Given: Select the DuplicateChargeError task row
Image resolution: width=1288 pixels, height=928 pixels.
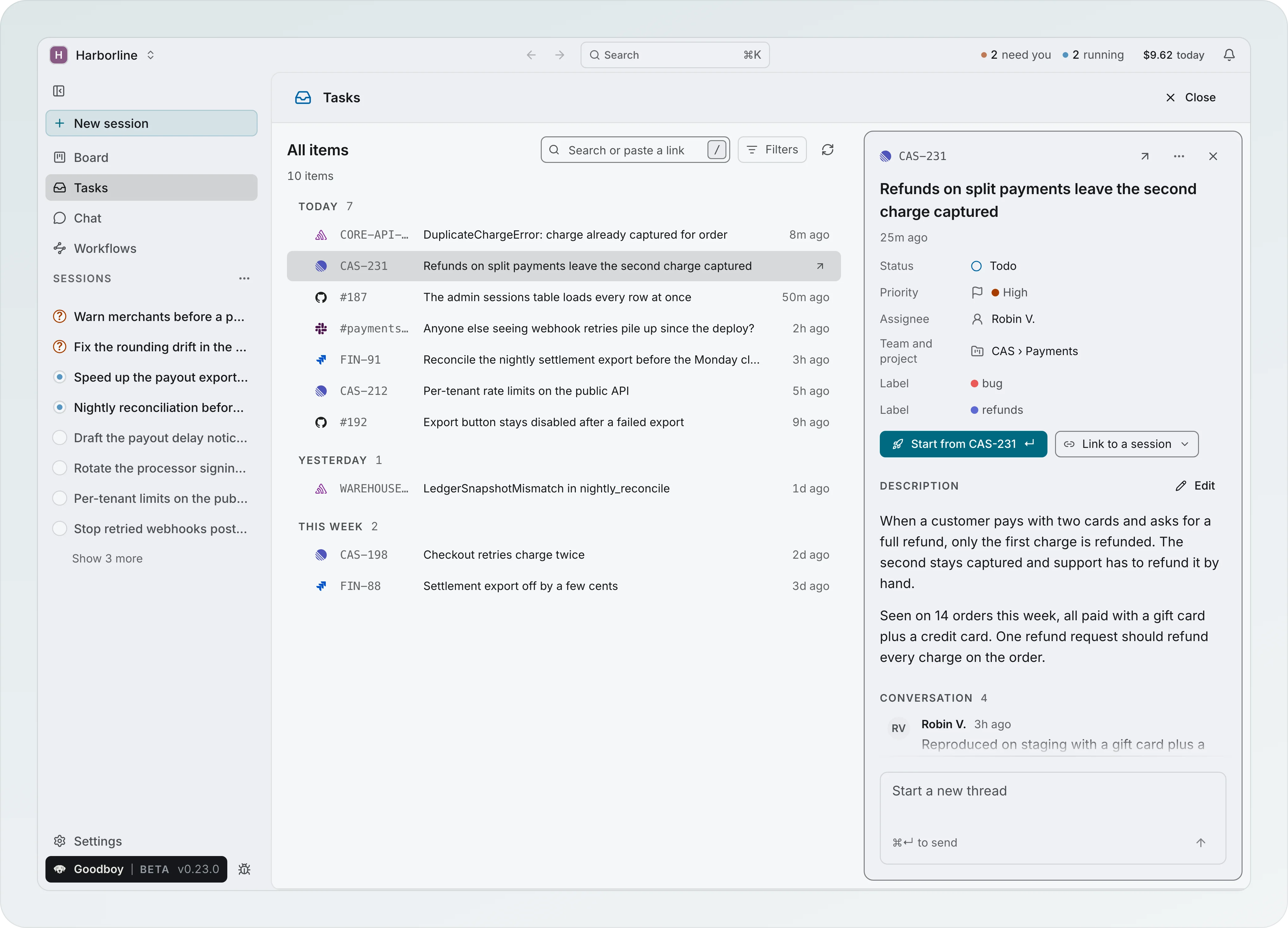Looking at the screenshot, I should click(564, 235).
